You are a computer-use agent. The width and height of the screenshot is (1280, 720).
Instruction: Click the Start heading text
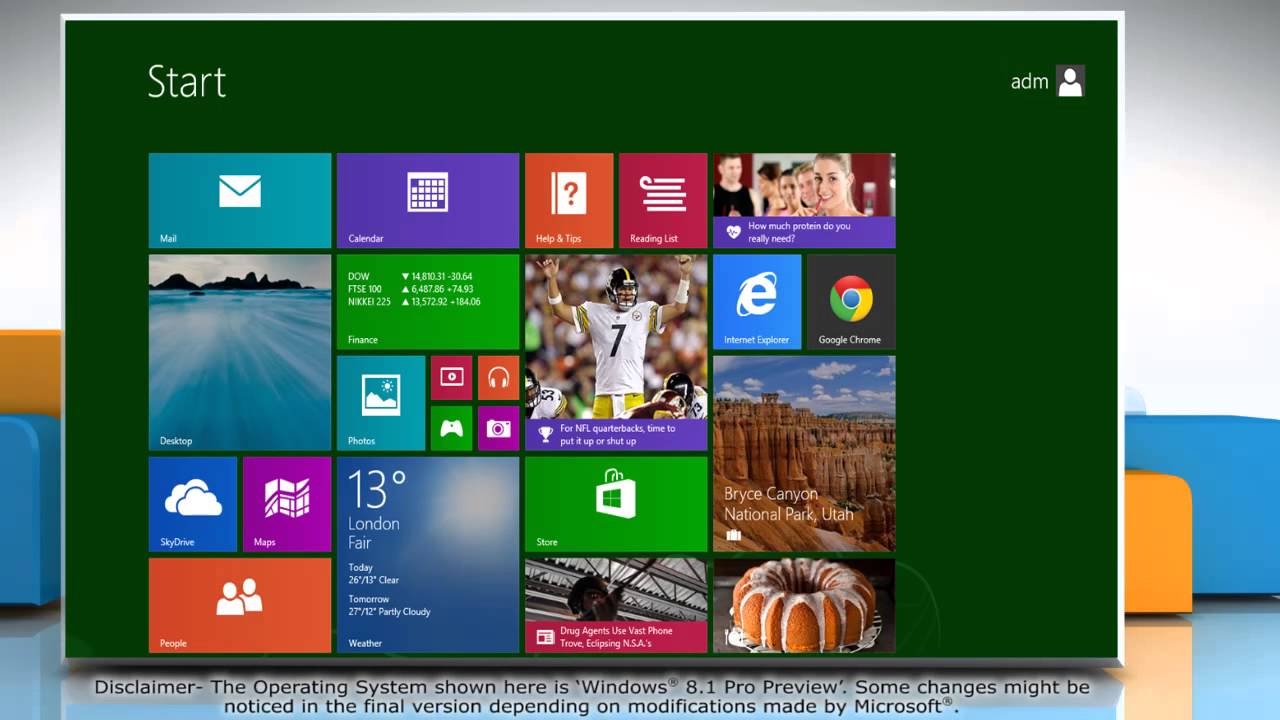pyautogui.click(x=187, y=81)
